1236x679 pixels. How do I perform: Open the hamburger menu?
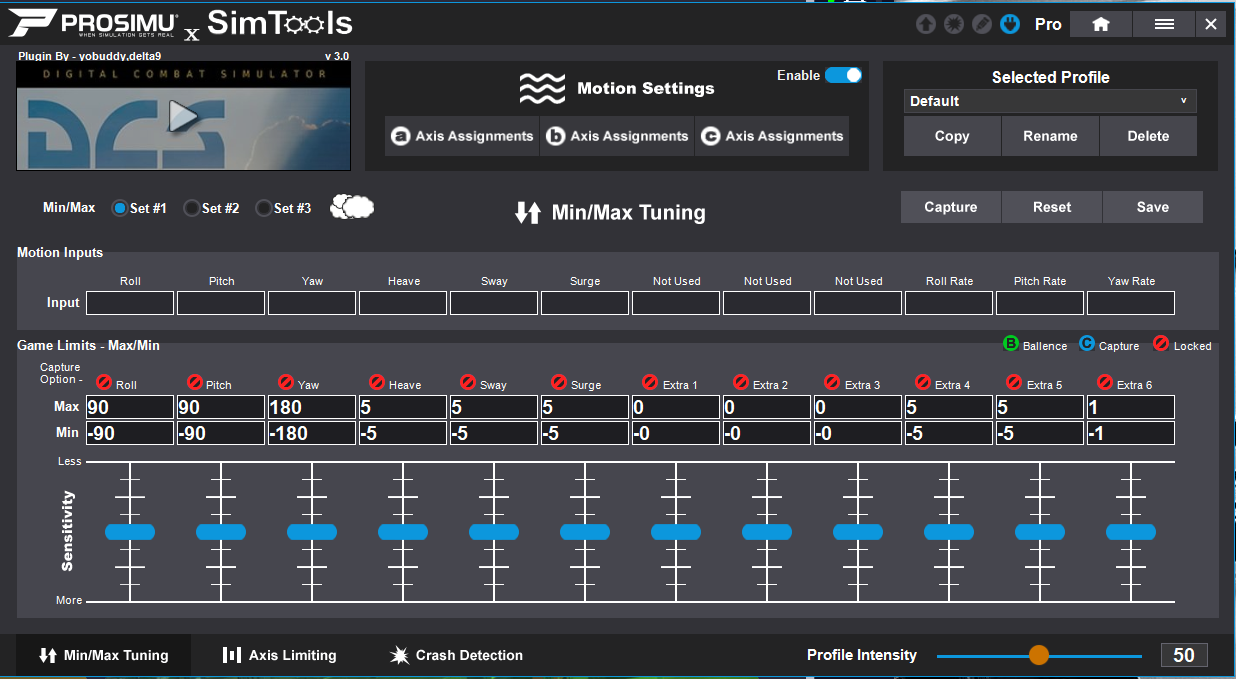[x=1164, y=24]
